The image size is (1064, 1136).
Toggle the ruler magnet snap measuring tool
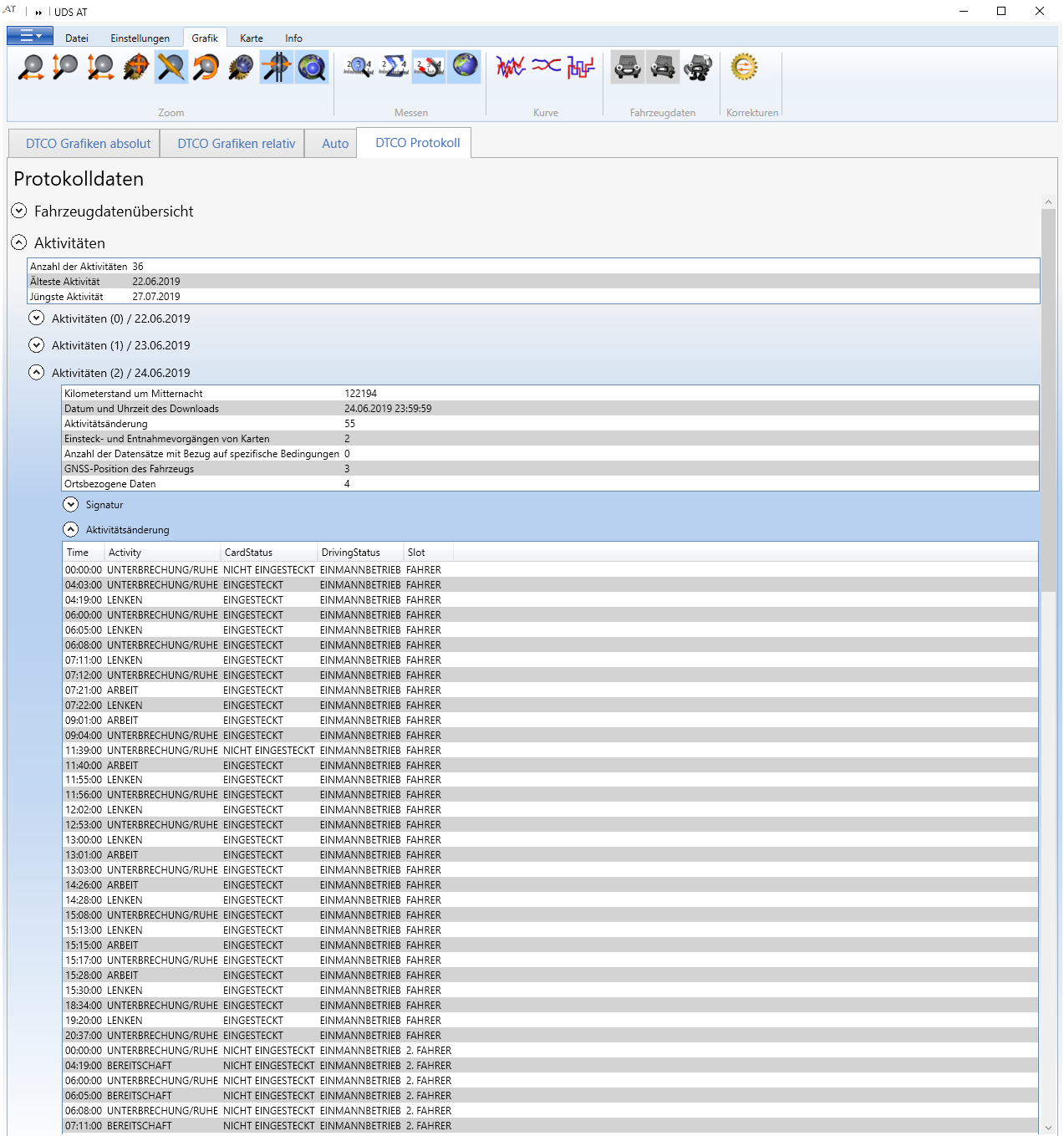pyautogui.click(x=429, y=67)
